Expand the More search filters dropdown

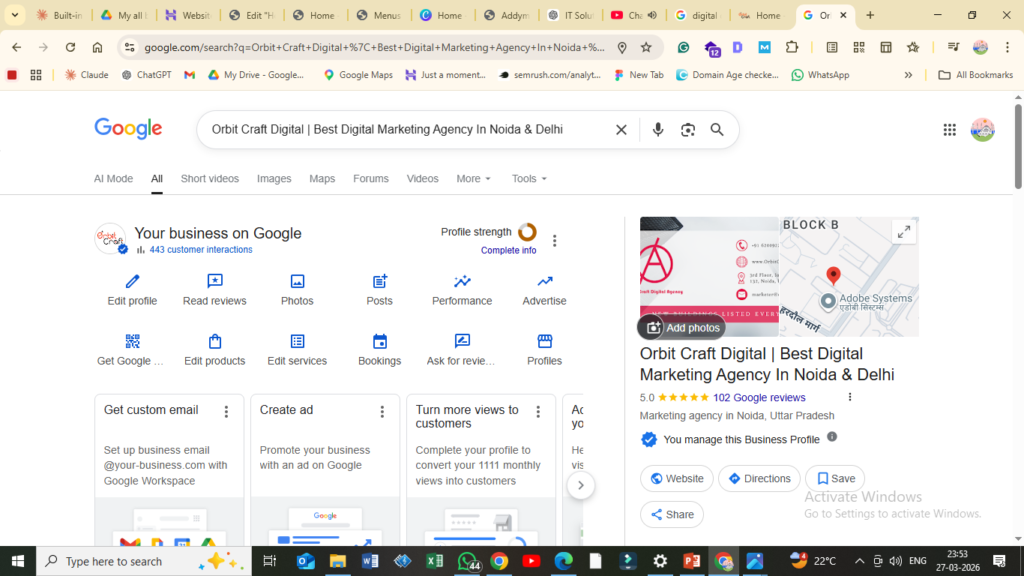pyautogui.click(x=473, y=179)
